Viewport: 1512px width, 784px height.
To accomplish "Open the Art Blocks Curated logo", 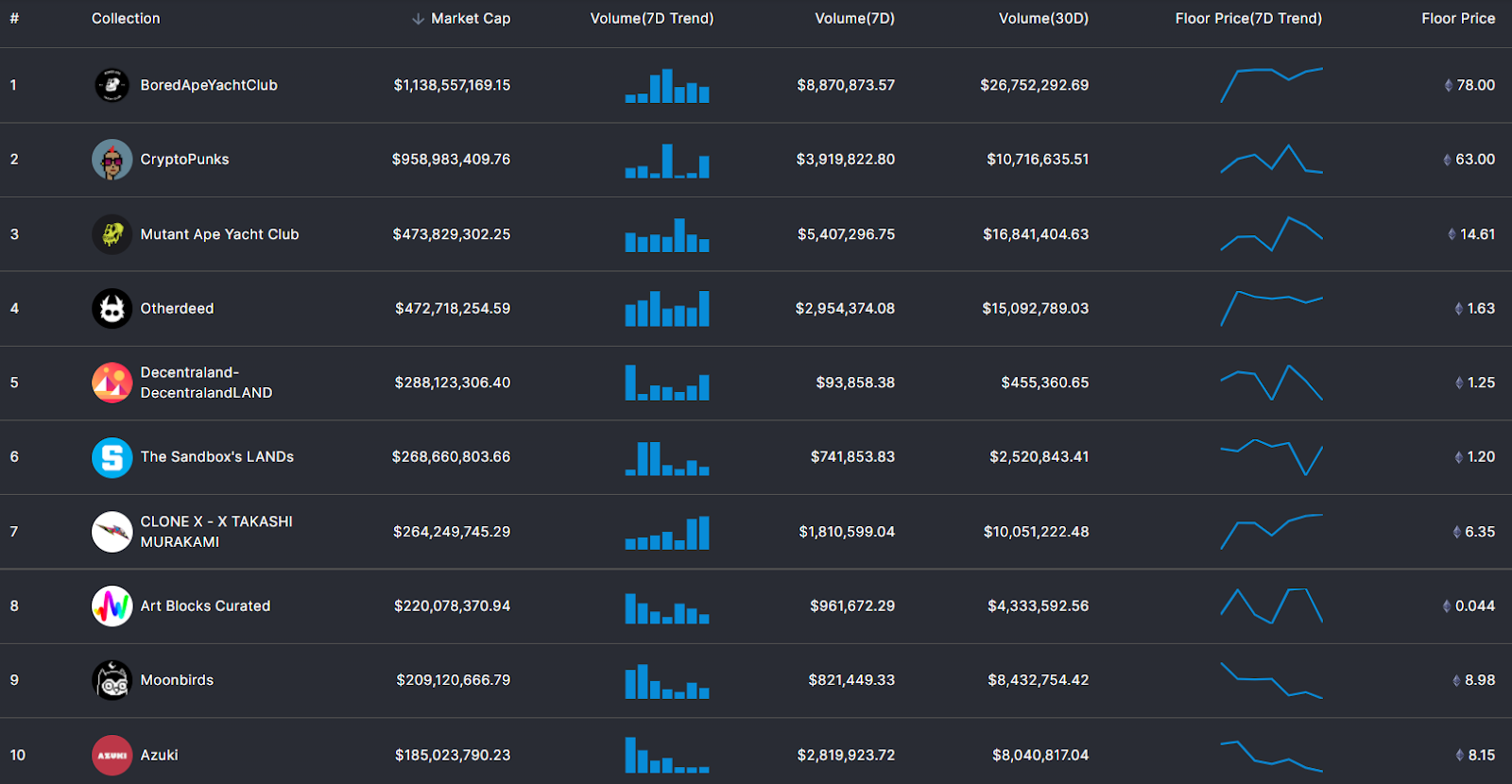I will point(112,606).
